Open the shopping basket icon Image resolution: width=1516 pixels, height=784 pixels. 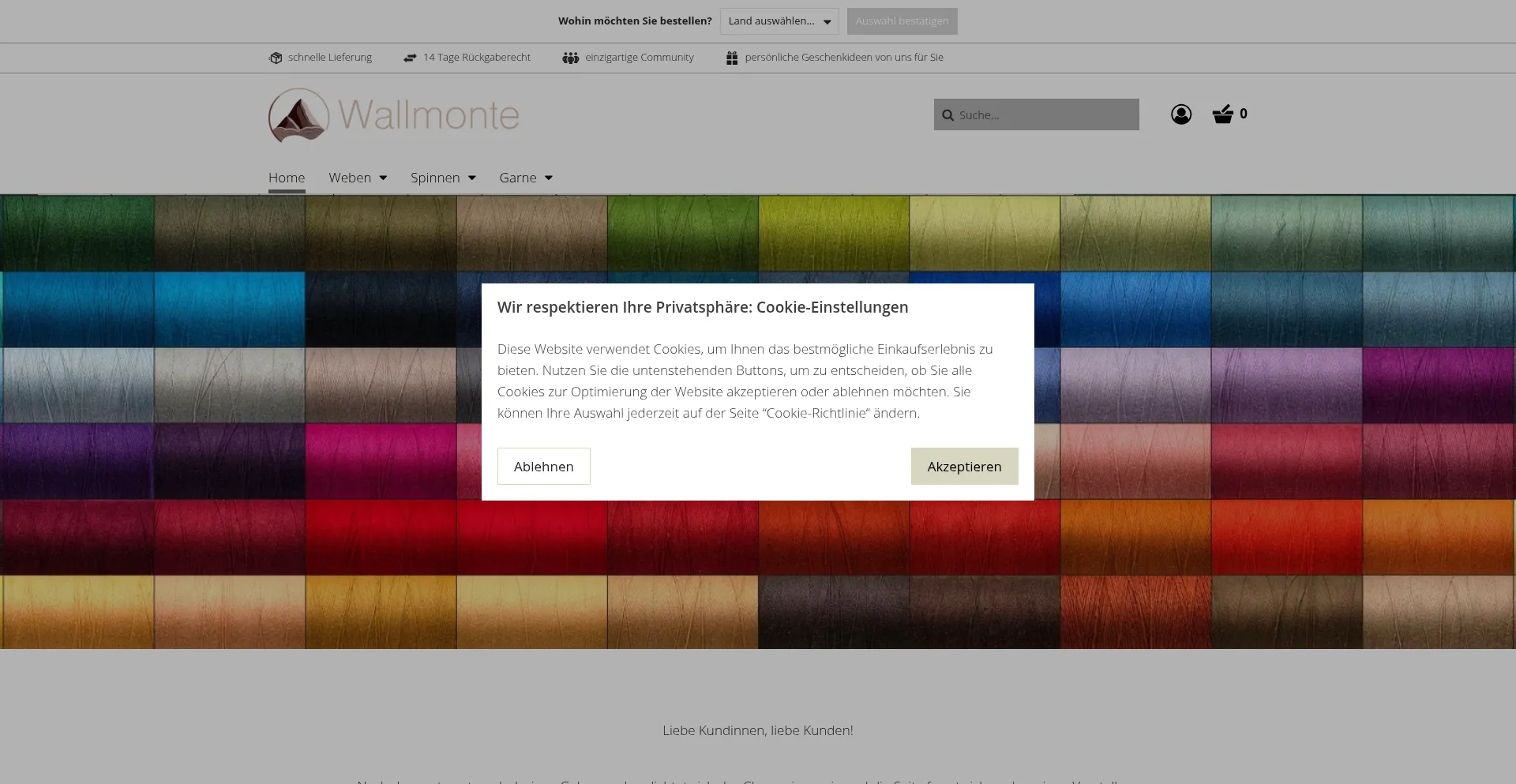click(1222, 114)
